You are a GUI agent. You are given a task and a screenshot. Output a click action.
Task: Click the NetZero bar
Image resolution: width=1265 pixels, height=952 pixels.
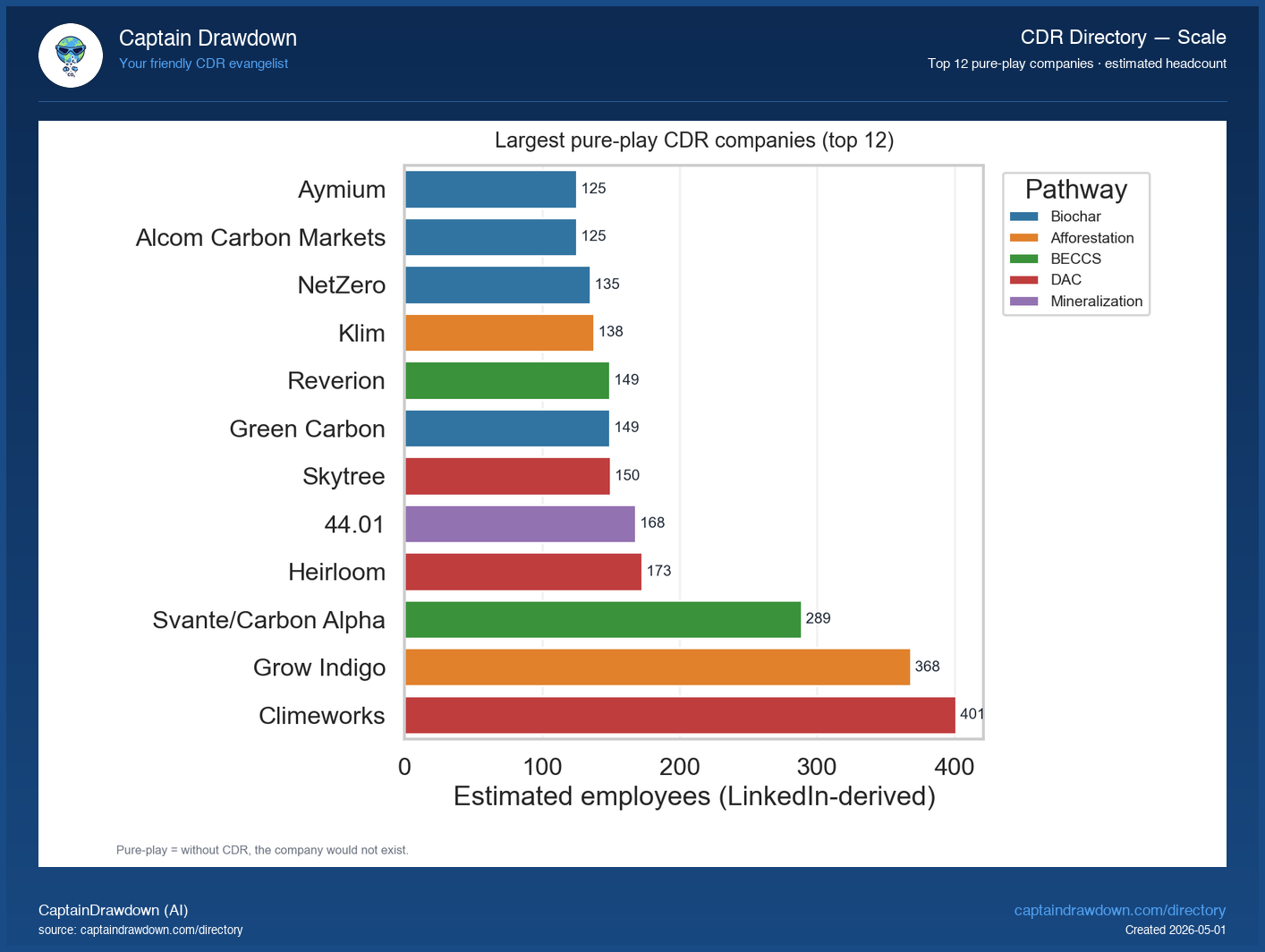(x=497, y=285)
